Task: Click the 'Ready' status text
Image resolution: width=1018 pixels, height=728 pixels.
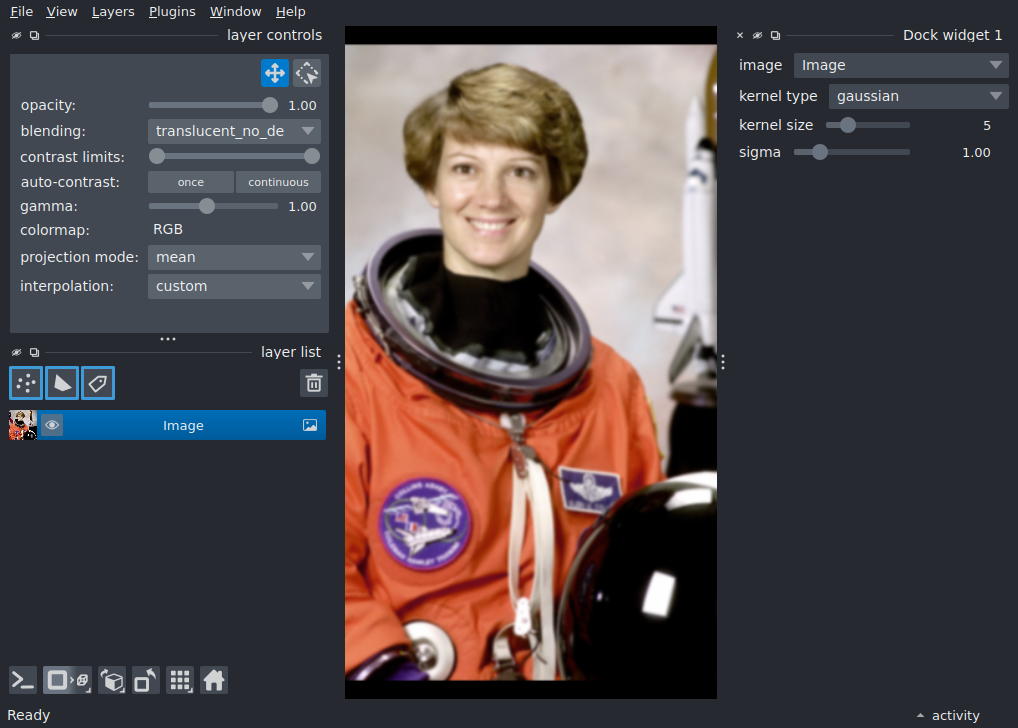Action: coord(29,715)
